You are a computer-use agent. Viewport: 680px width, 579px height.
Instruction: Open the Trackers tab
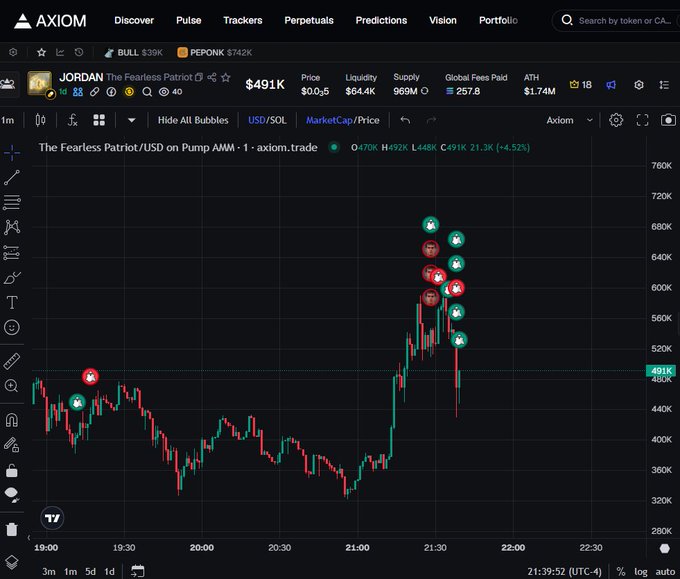pyautogui.click(x=243, y=20)
